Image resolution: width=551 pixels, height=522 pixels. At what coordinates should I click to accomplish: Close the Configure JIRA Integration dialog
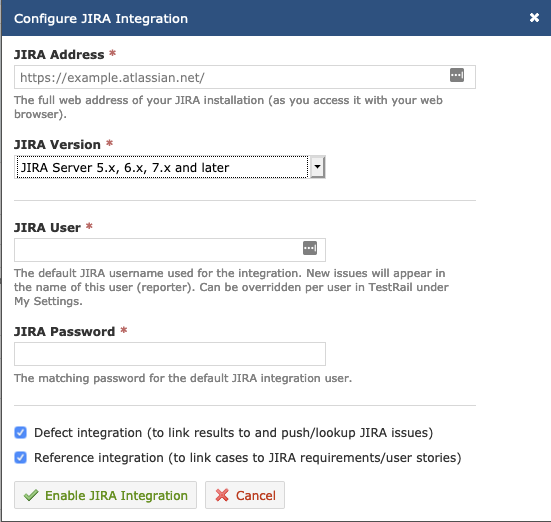[x=534, y=18]
